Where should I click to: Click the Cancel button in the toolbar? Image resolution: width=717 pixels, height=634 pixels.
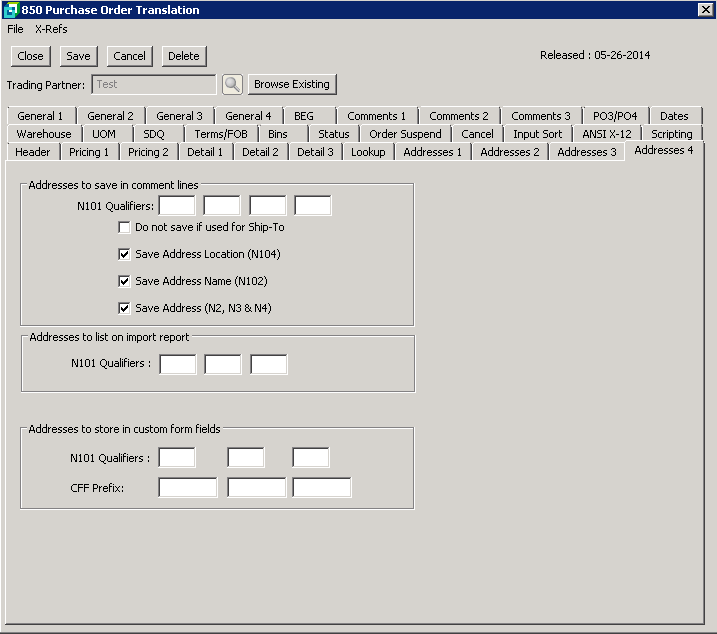pyautogui.click(x=129, y=56)
